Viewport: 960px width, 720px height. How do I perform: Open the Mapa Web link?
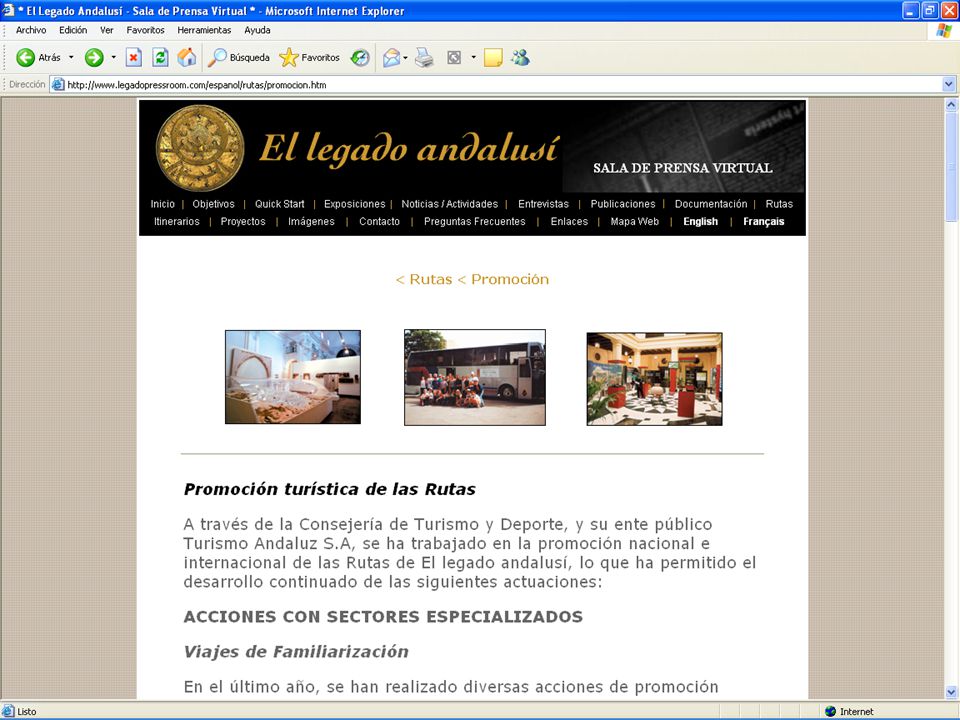point(634,222)
